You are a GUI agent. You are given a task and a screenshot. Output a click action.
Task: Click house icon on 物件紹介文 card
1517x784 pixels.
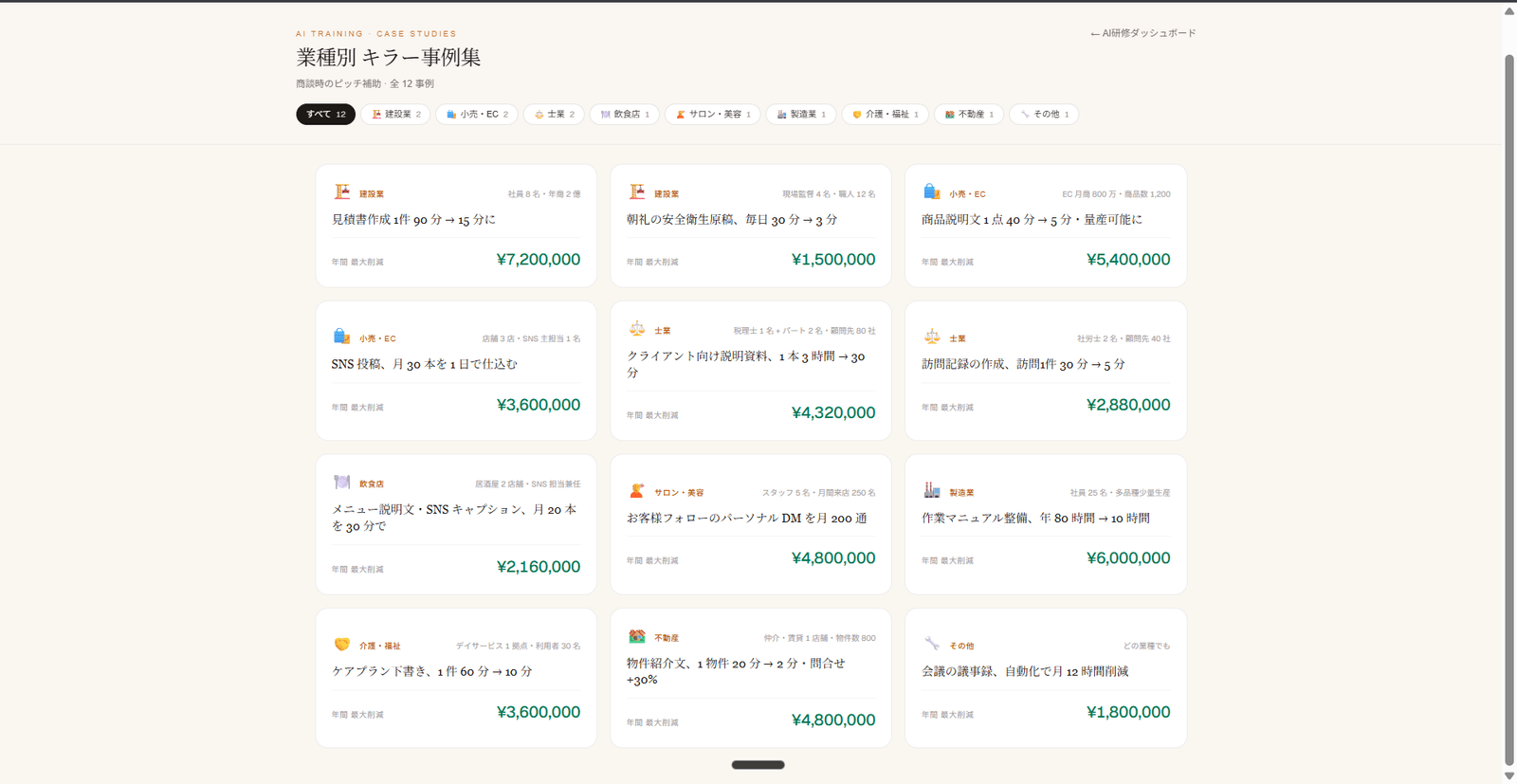click(636, 636)
